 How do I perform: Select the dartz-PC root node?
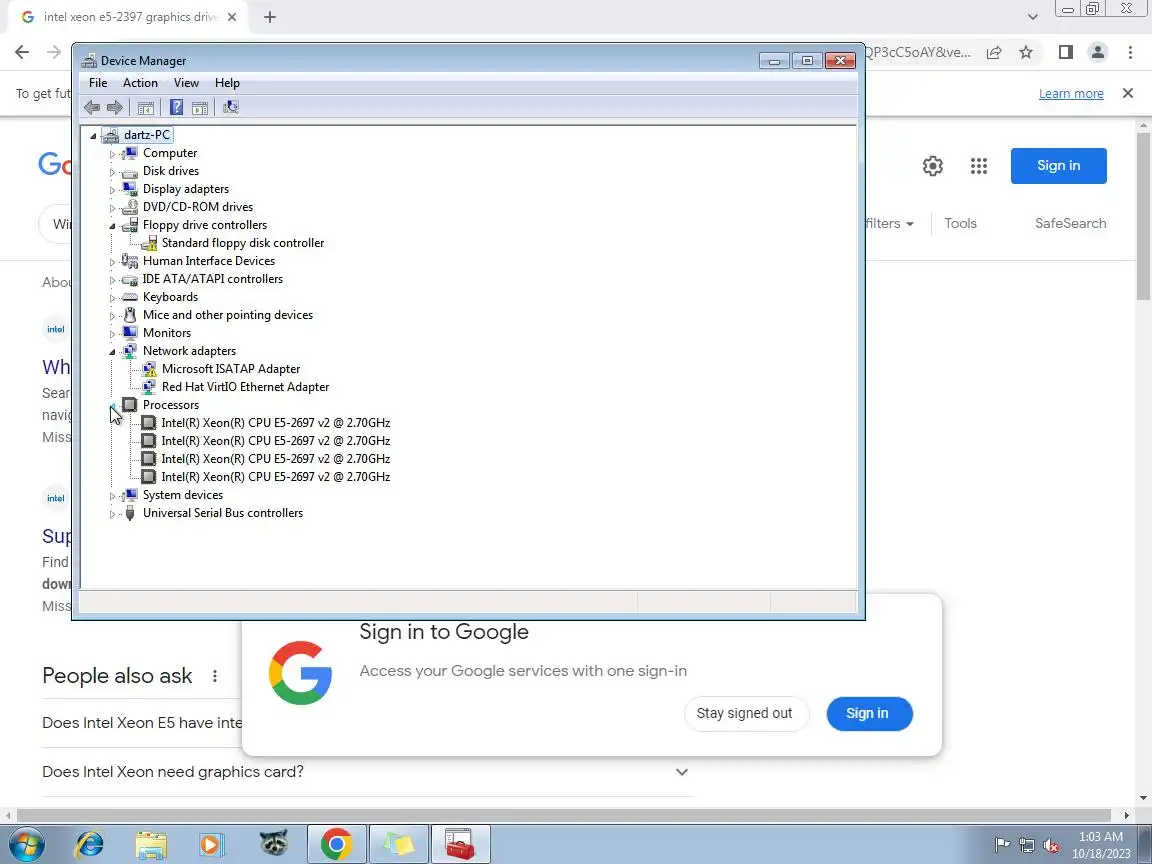pos(147,134)
